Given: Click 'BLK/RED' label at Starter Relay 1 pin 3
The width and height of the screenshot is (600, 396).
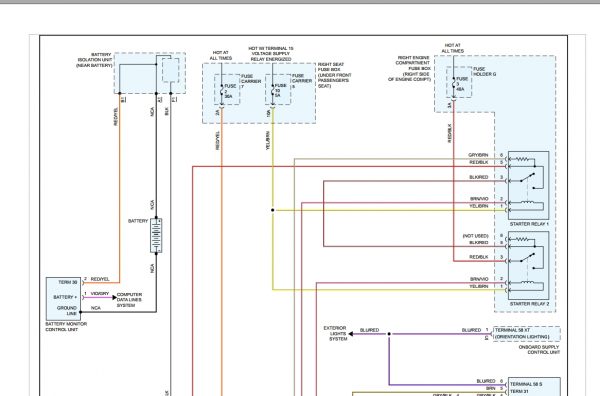Looking at the screenshot, I should click(479, 177).
